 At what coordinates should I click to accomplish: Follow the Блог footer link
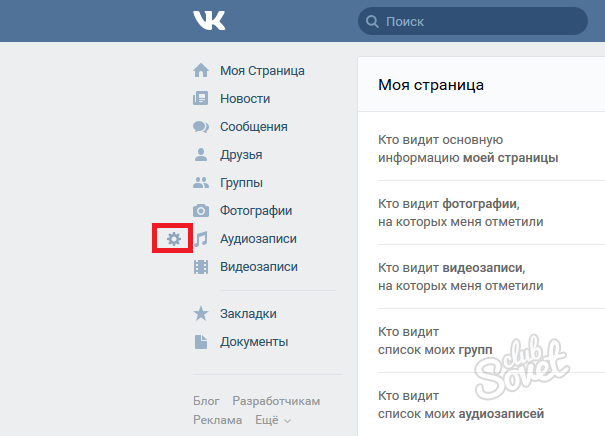[206, 401]
